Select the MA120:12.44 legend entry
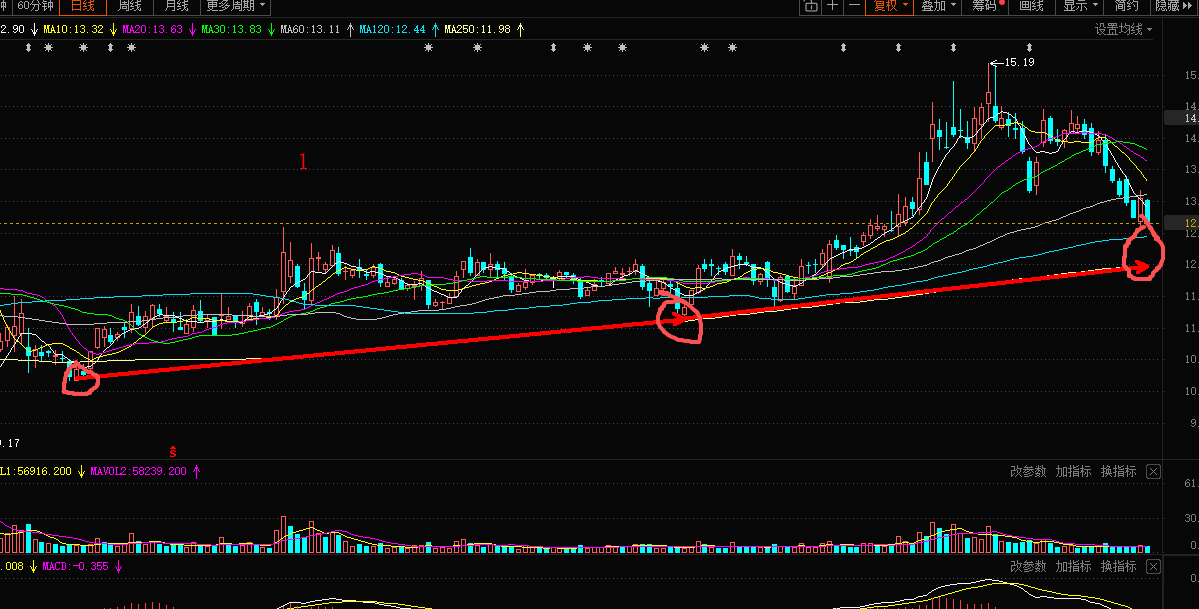1199x609 pixels. [392, 29]
